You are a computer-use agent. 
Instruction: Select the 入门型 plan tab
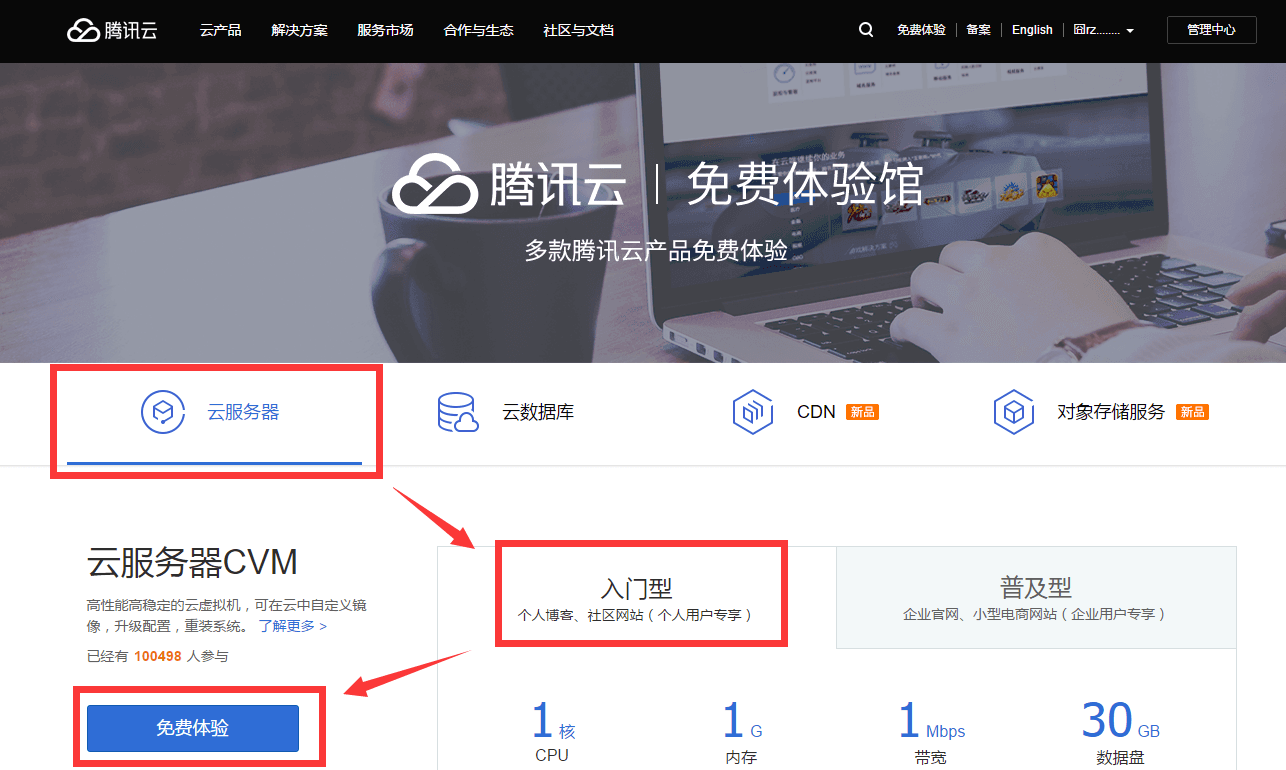coord(637,597)
